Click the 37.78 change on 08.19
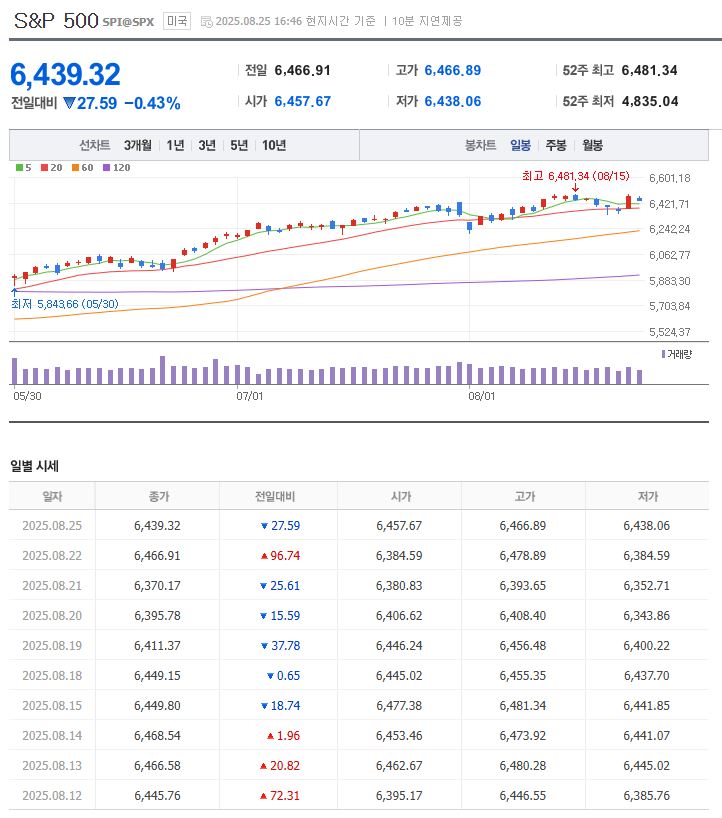Viewport: 722px width, 818px height. click(x=285, y=645)
